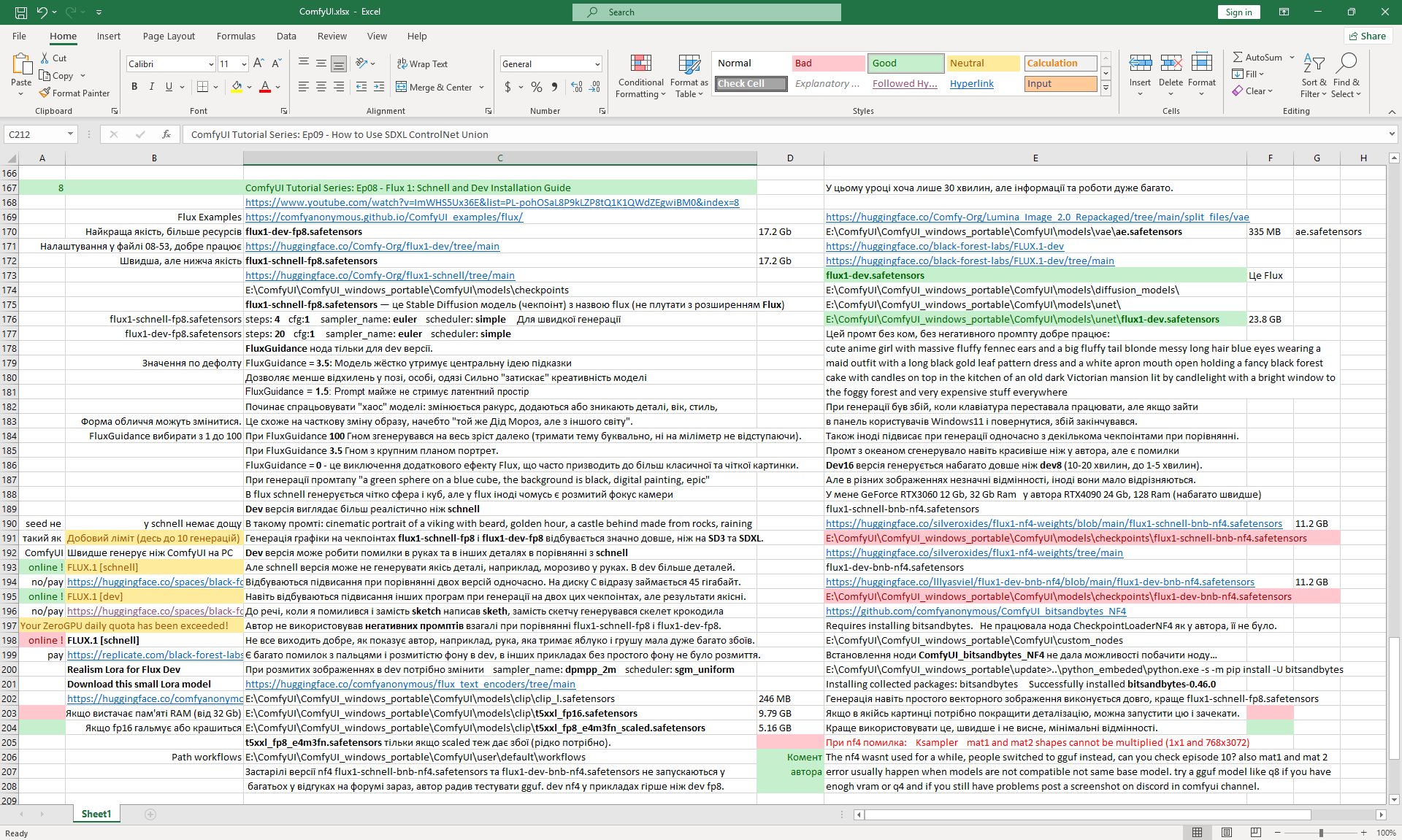Click the Percent Style icon
This screenshot has height=840, width=1402.
537,87
